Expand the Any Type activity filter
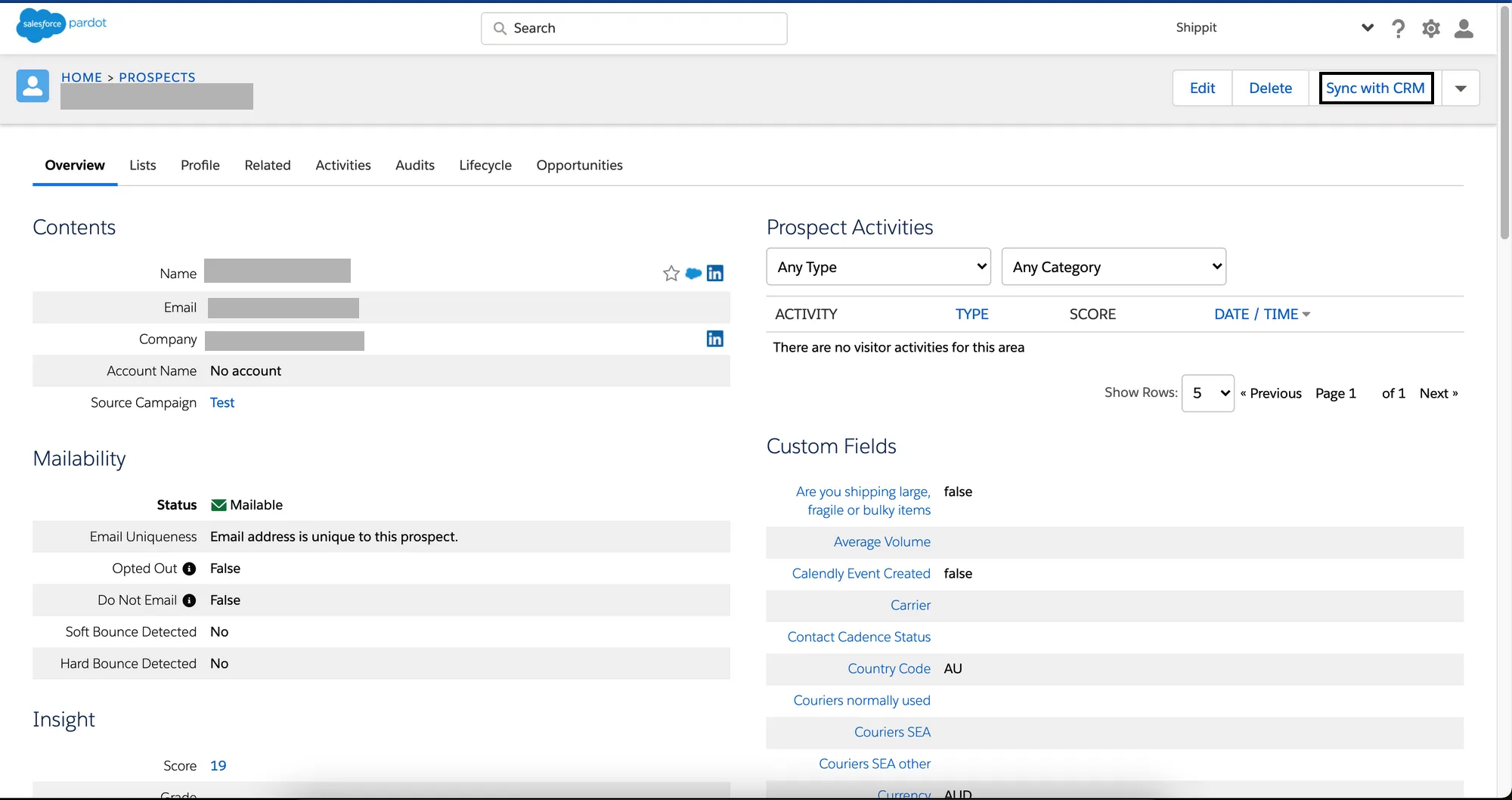 click(x=878, y=267)
